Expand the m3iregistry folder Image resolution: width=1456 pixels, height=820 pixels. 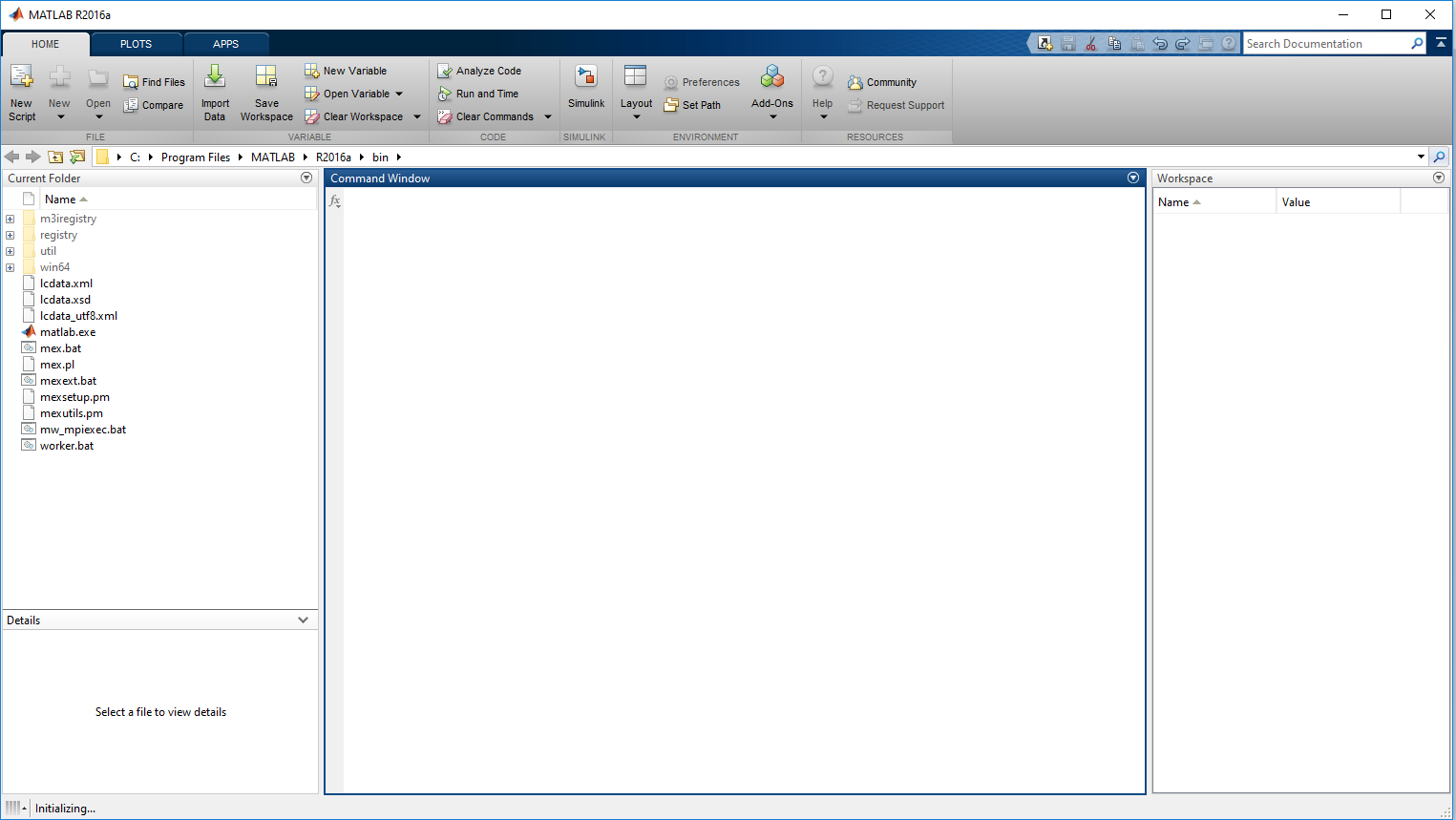coord(10,219)
